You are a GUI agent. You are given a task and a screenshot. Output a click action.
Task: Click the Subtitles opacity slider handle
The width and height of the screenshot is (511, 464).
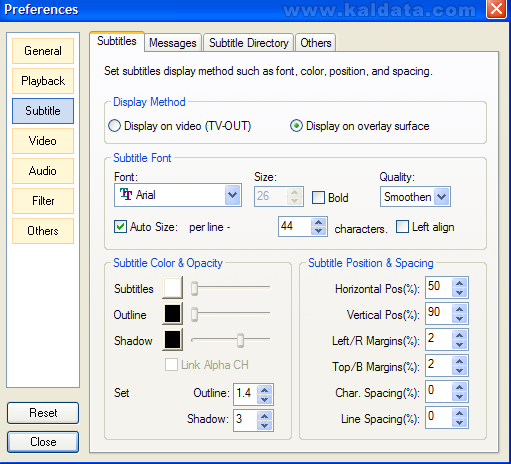(194, 288)
